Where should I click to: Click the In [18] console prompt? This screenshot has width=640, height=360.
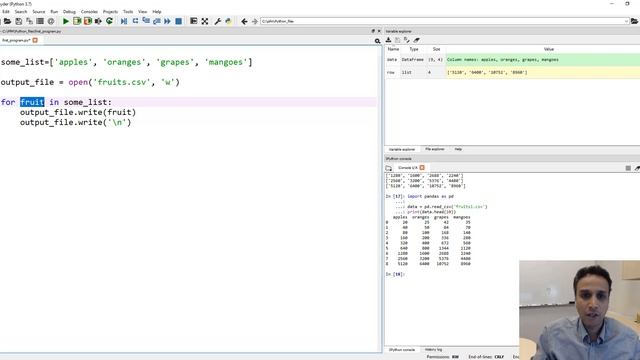pos(395,274)
